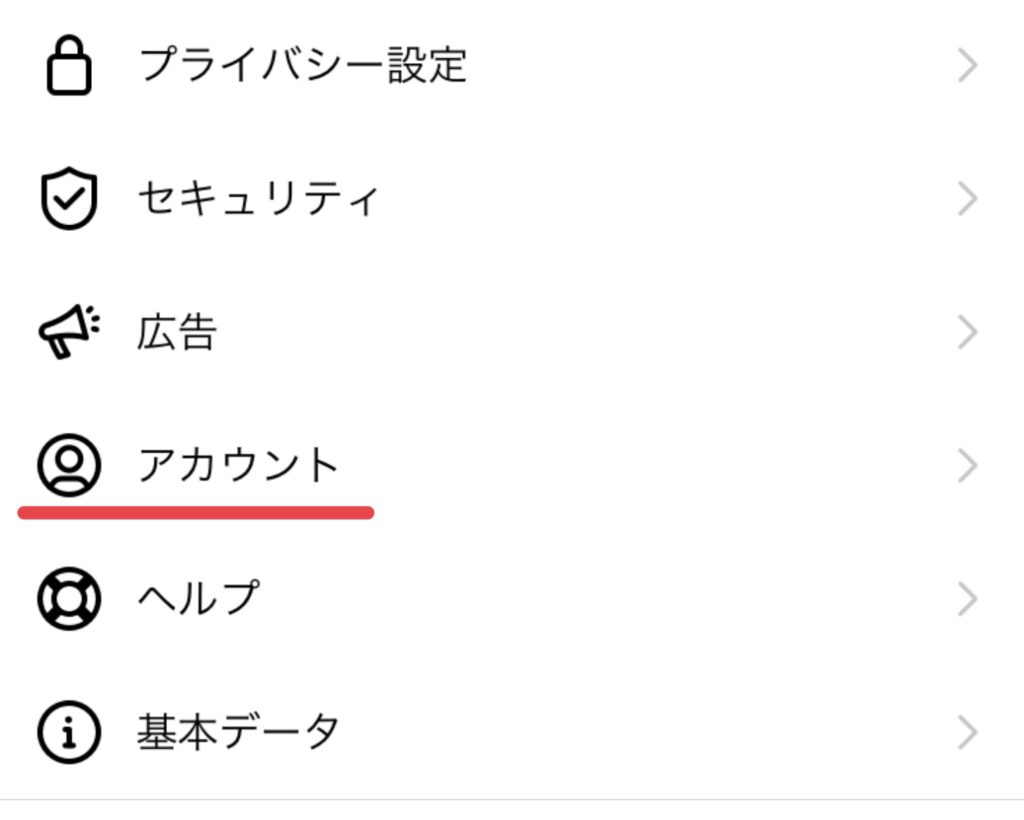Select the アカウント label

(239, 465)
